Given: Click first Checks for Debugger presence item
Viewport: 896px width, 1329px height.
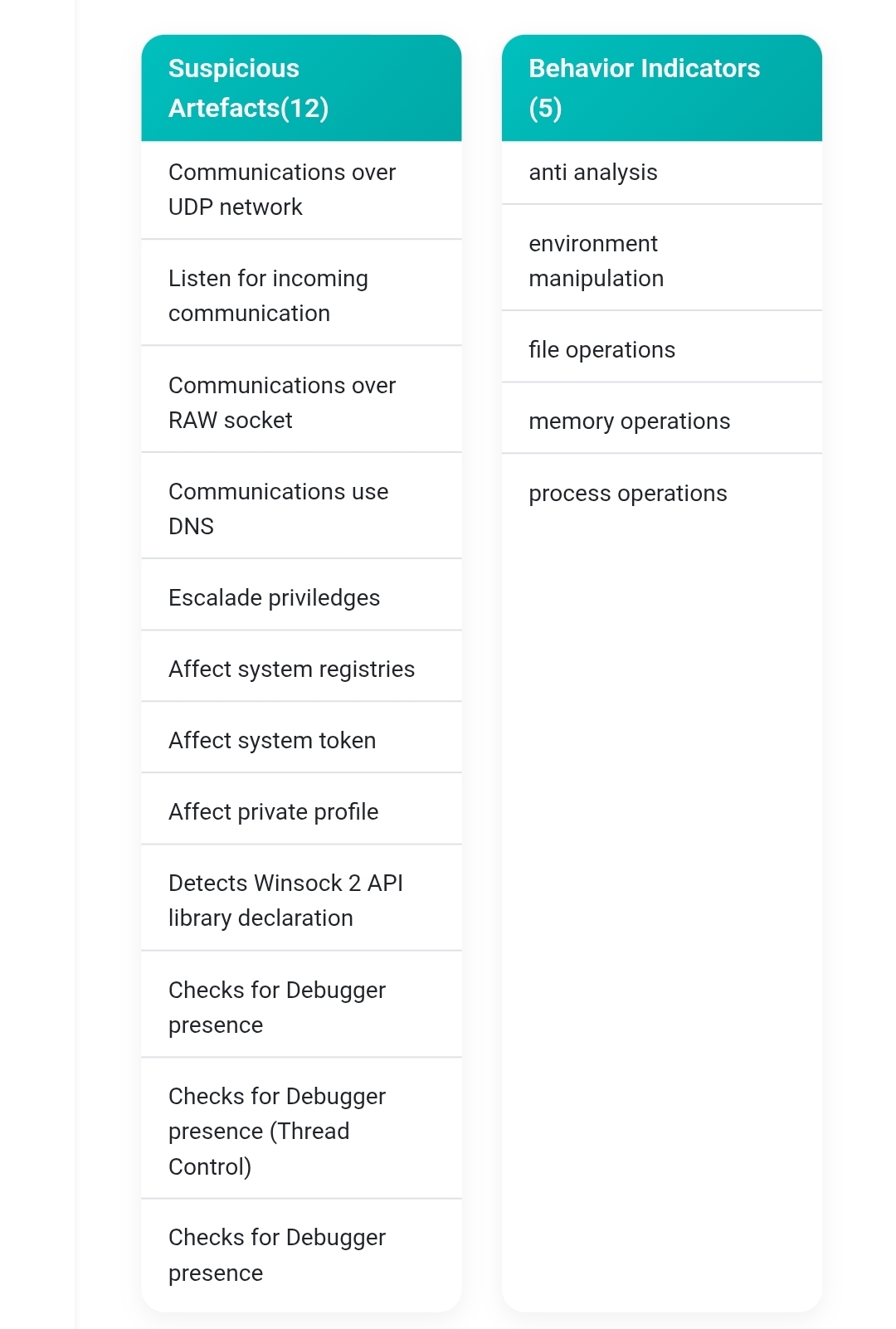Looking at the screenshot, I should tap(301, 1005).
